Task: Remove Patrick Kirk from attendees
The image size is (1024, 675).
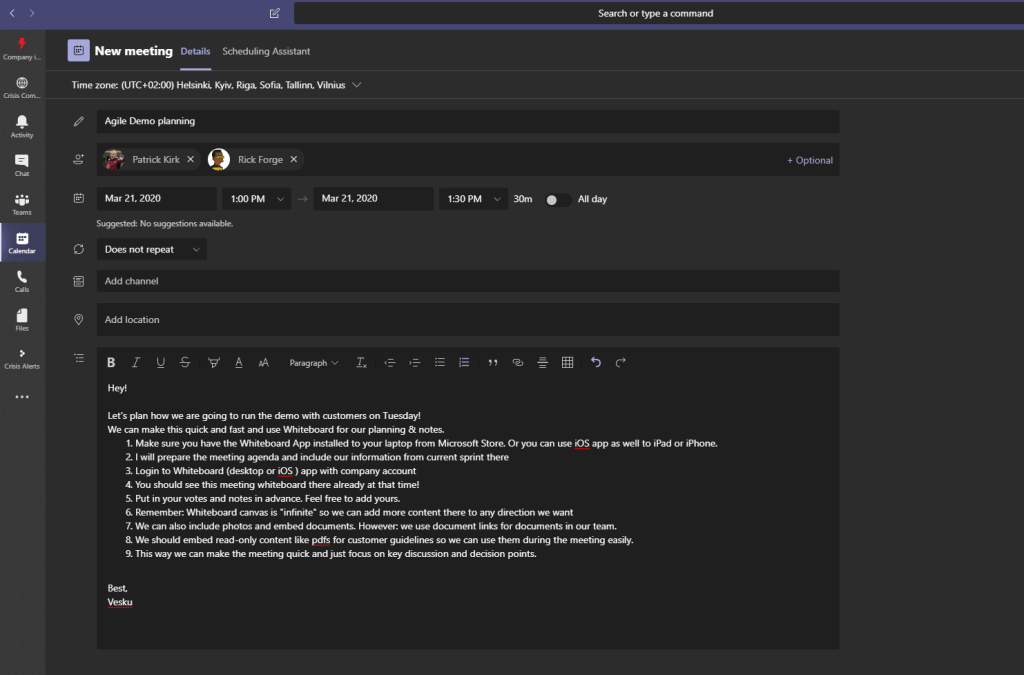Action: (191, 159)
